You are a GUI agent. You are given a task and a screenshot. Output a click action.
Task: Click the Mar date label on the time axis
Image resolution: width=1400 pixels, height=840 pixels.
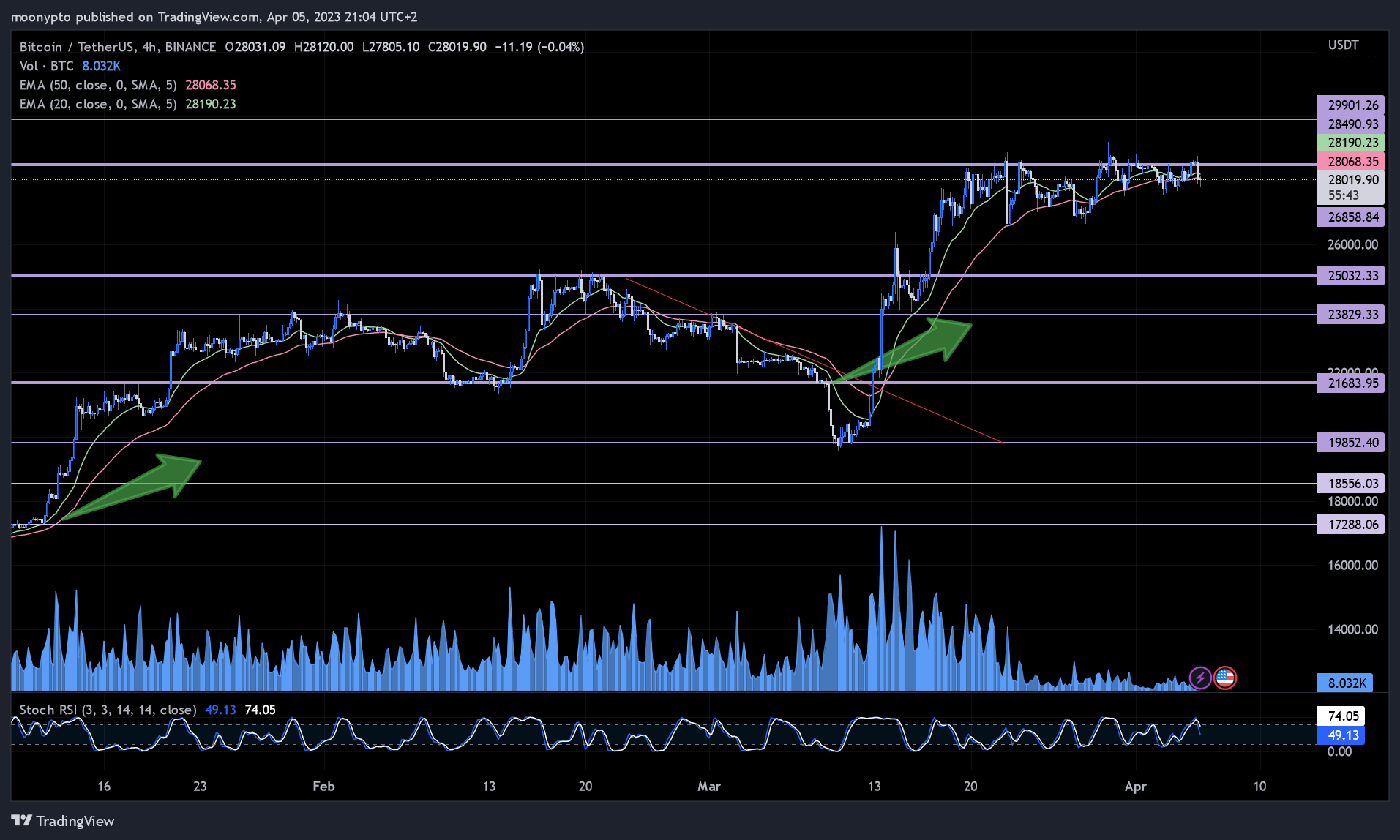(709, 787)
